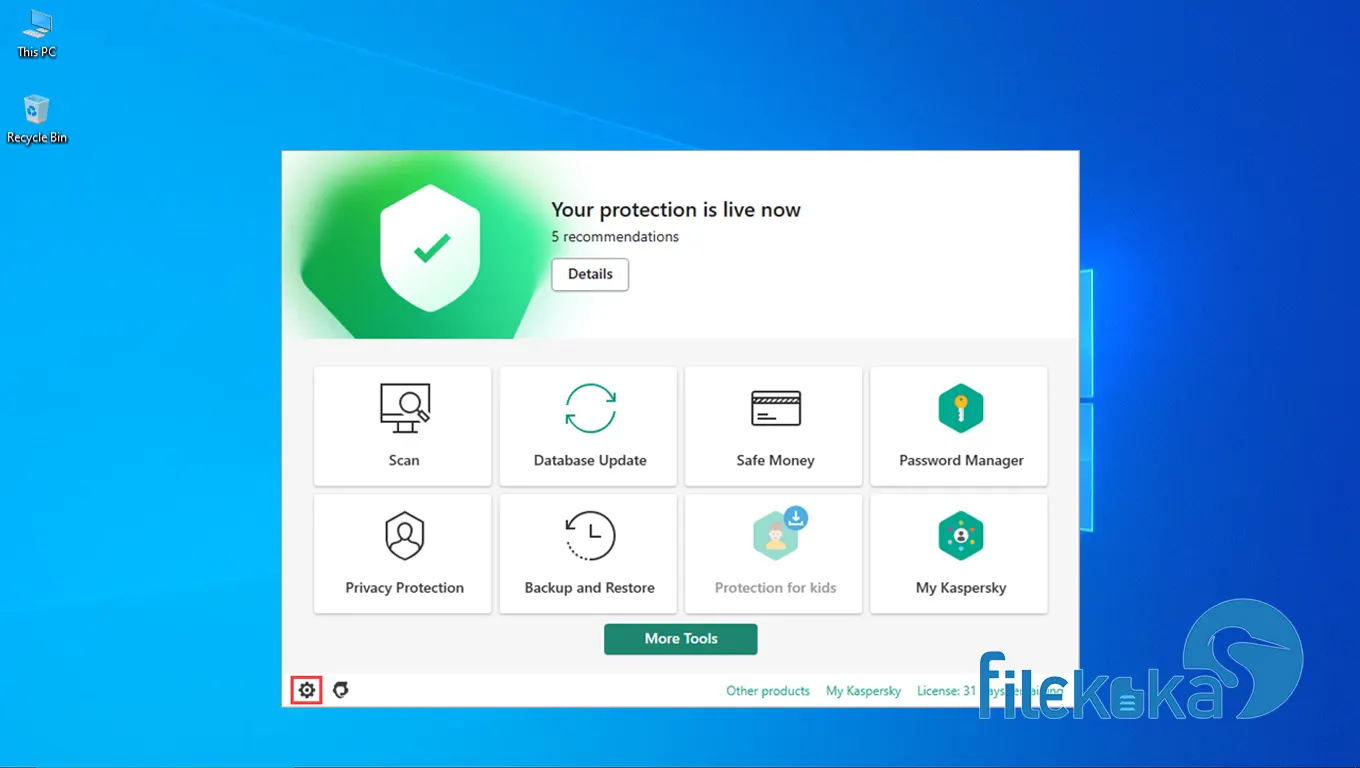Click the License days remaining link

990,691
